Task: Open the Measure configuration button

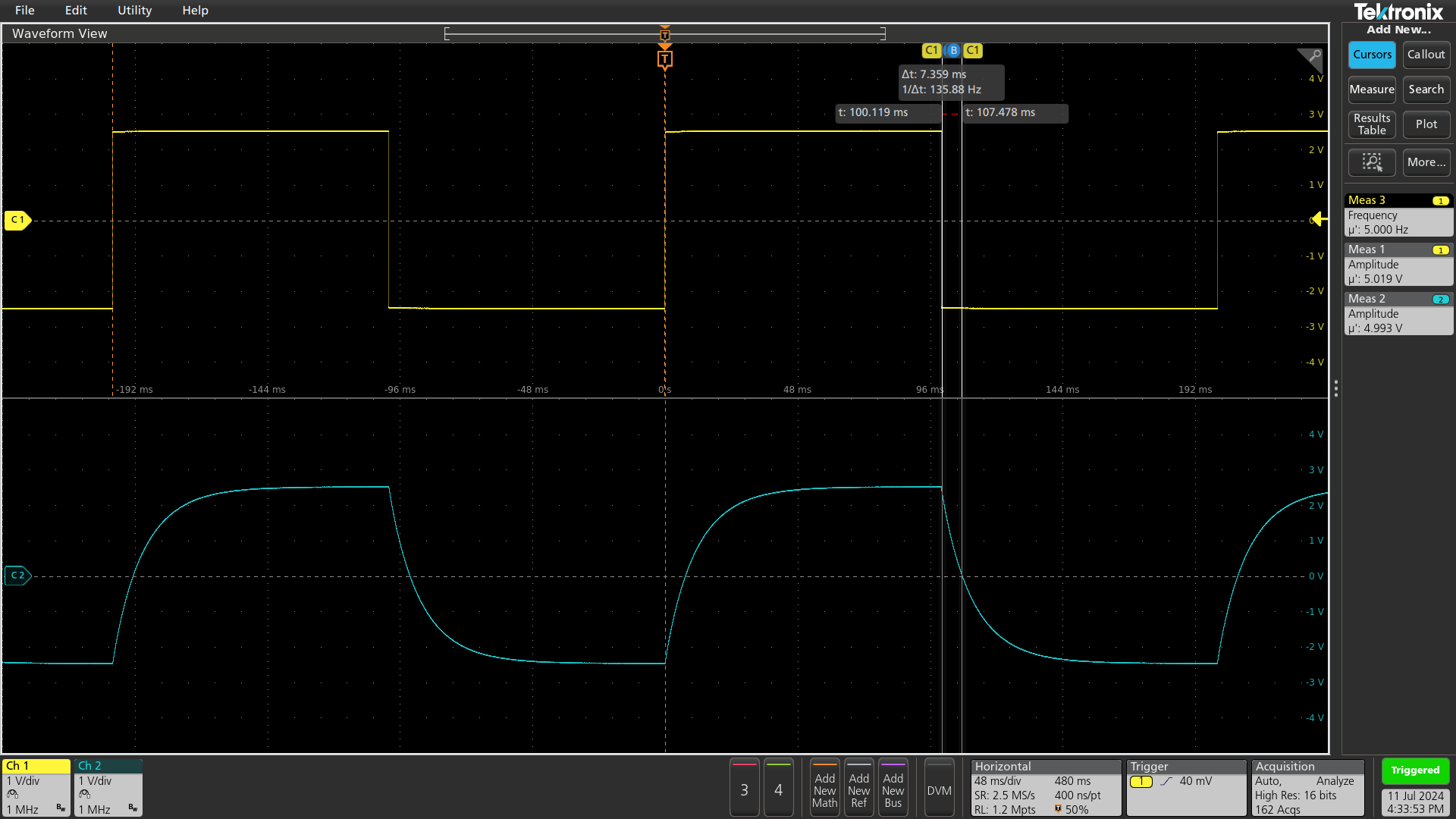Action: tap(1372, 89)
